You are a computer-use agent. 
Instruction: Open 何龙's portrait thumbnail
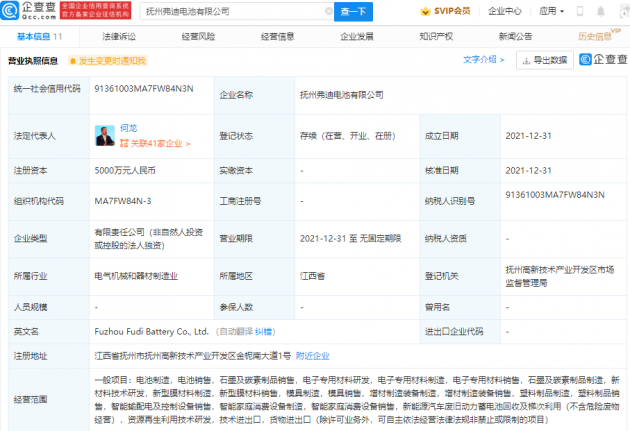pyautogui.click(x=105, y=136)
